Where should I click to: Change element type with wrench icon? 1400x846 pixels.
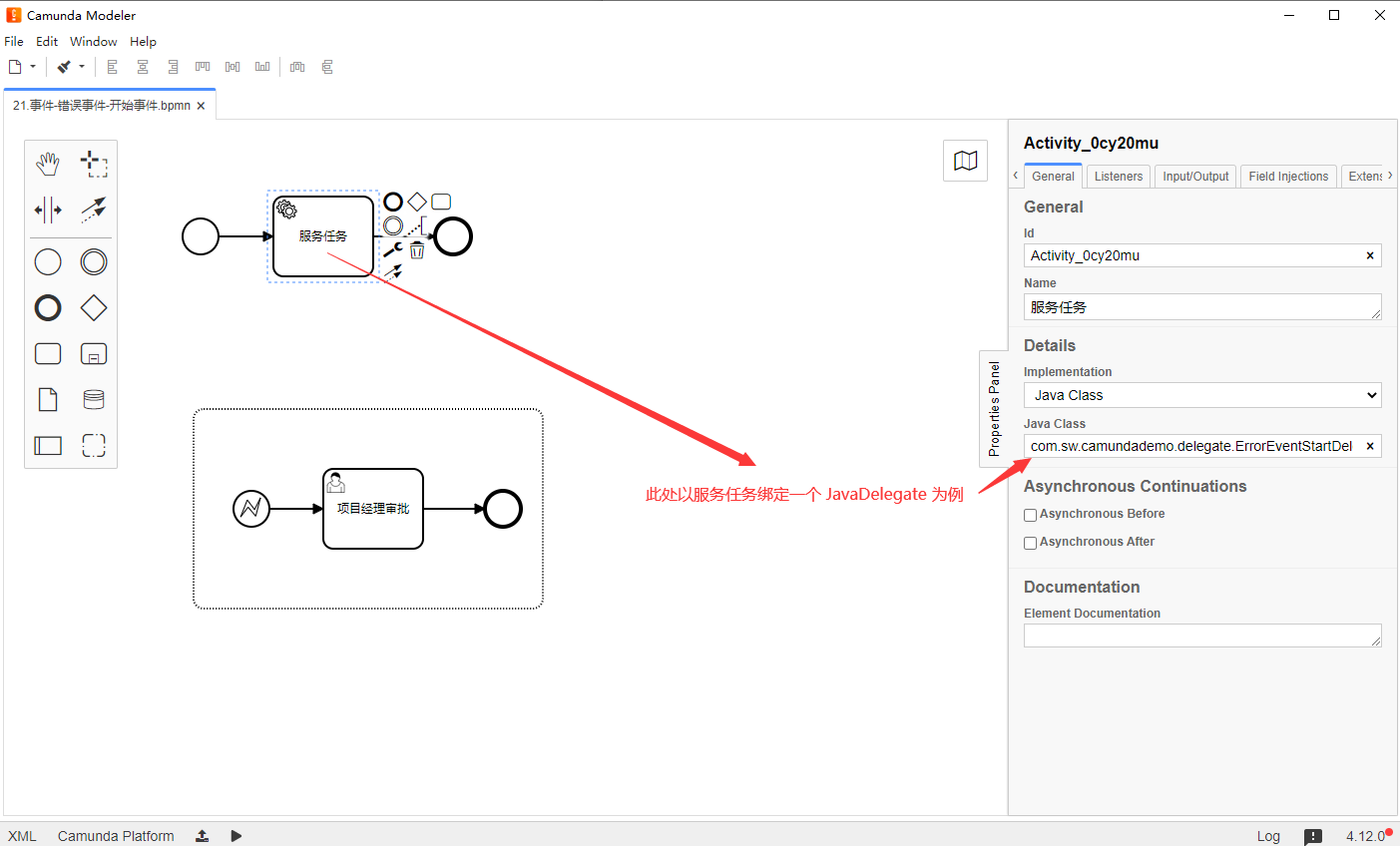(x=393, y=249)
